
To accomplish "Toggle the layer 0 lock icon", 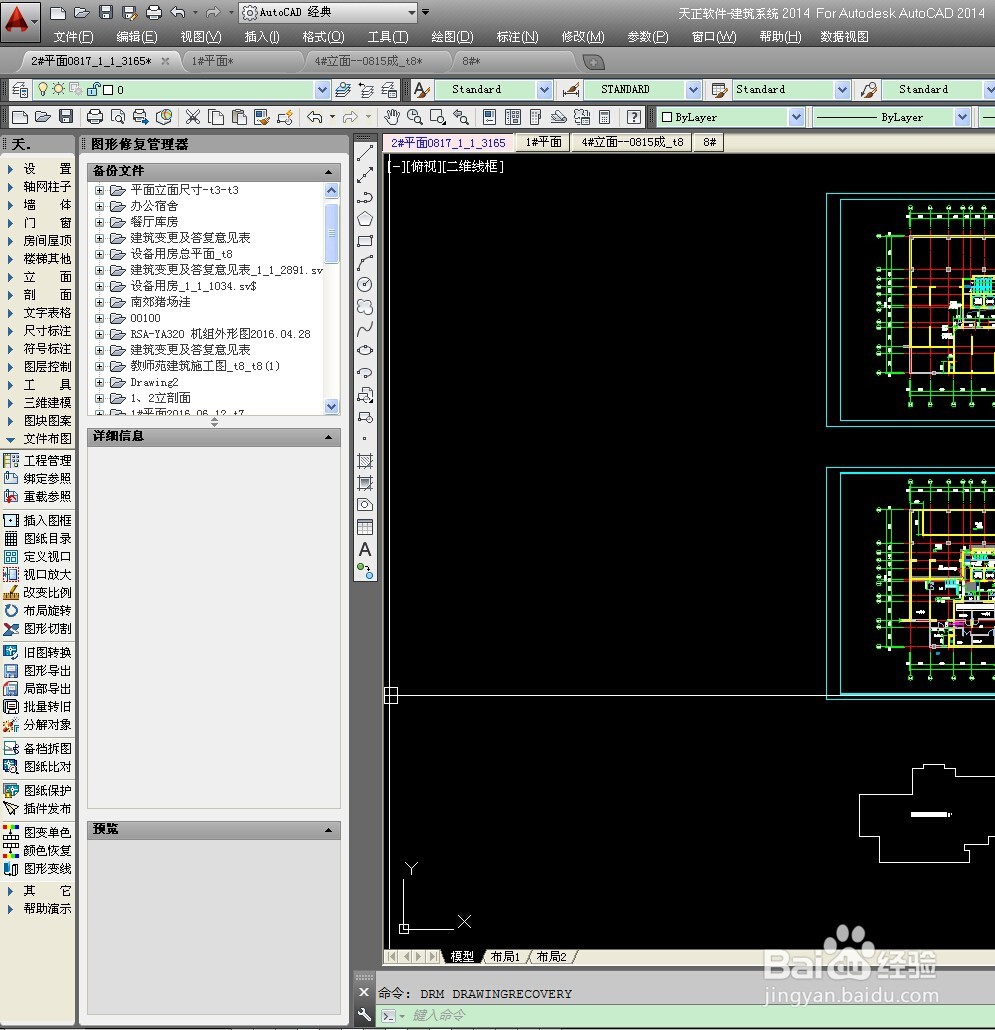I will [x=93, y=89].
